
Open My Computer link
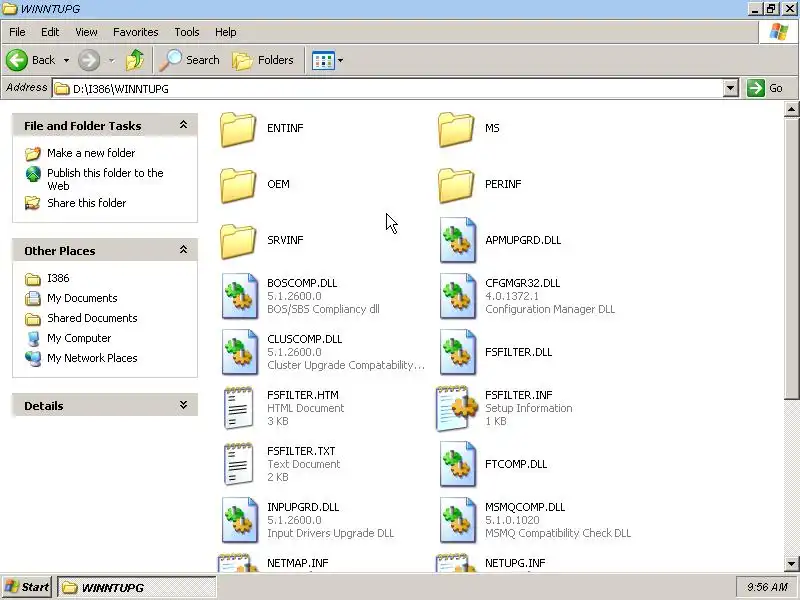[79, 338]
